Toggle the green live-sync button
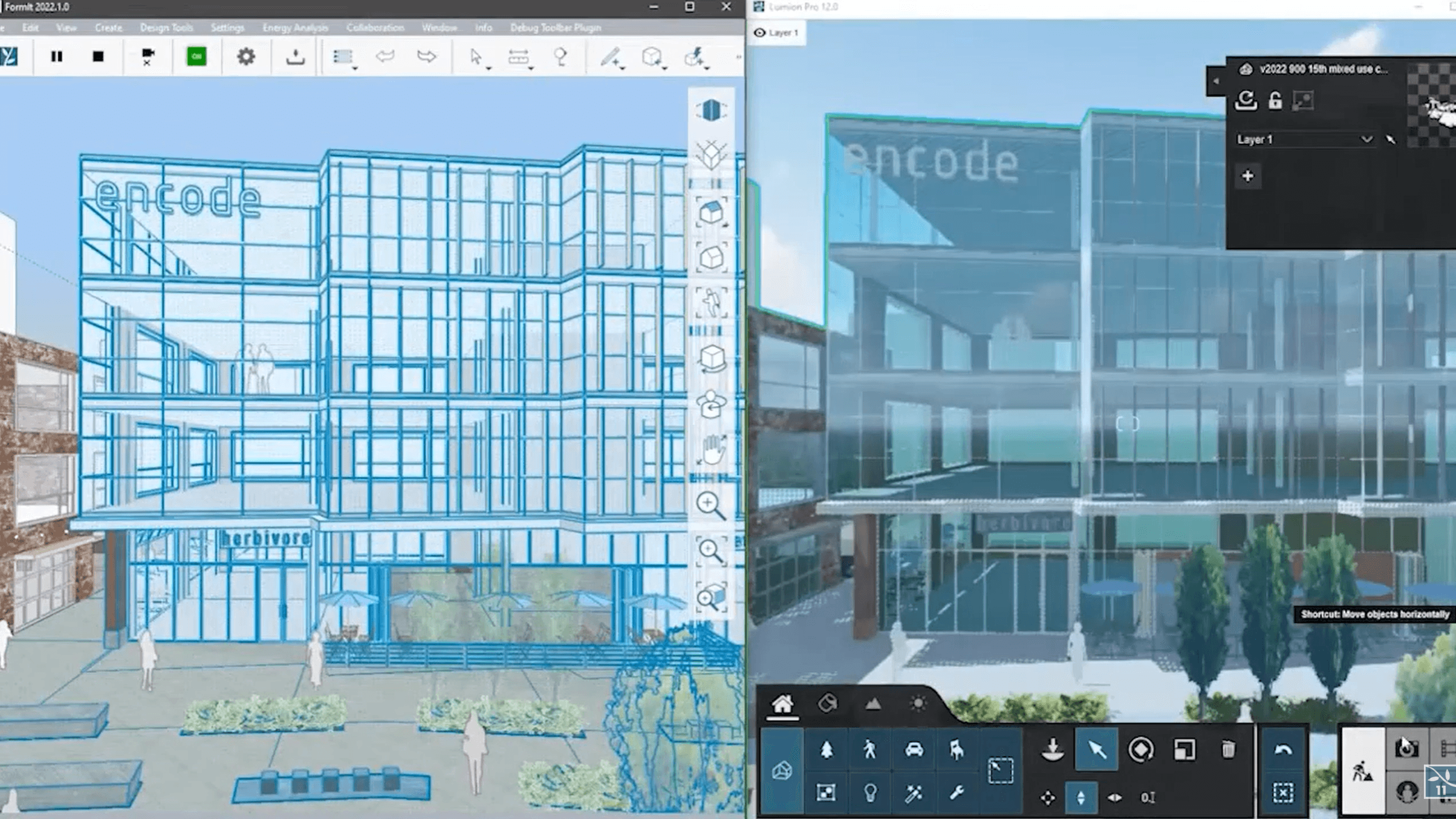The image size is (1456, 819). tap(196, 56)
